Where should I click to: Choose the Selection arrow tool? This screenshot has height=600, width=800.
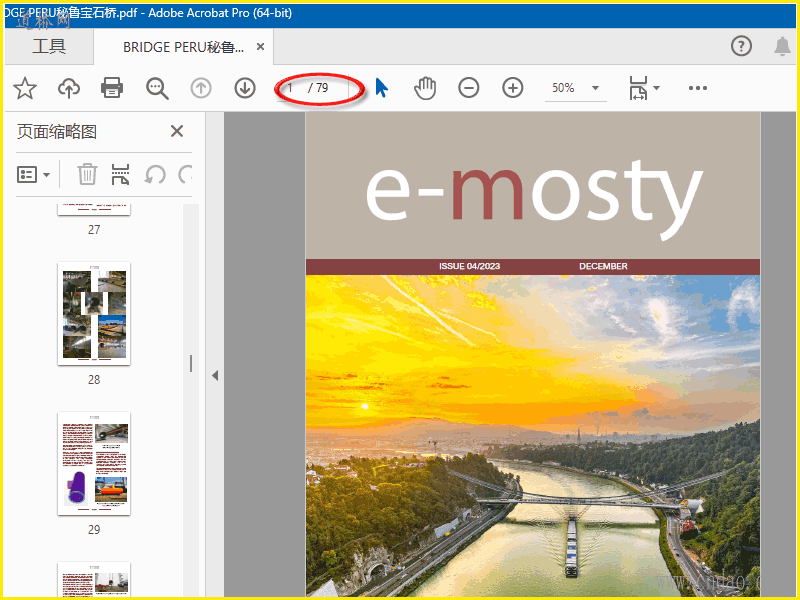coord(382,88)
